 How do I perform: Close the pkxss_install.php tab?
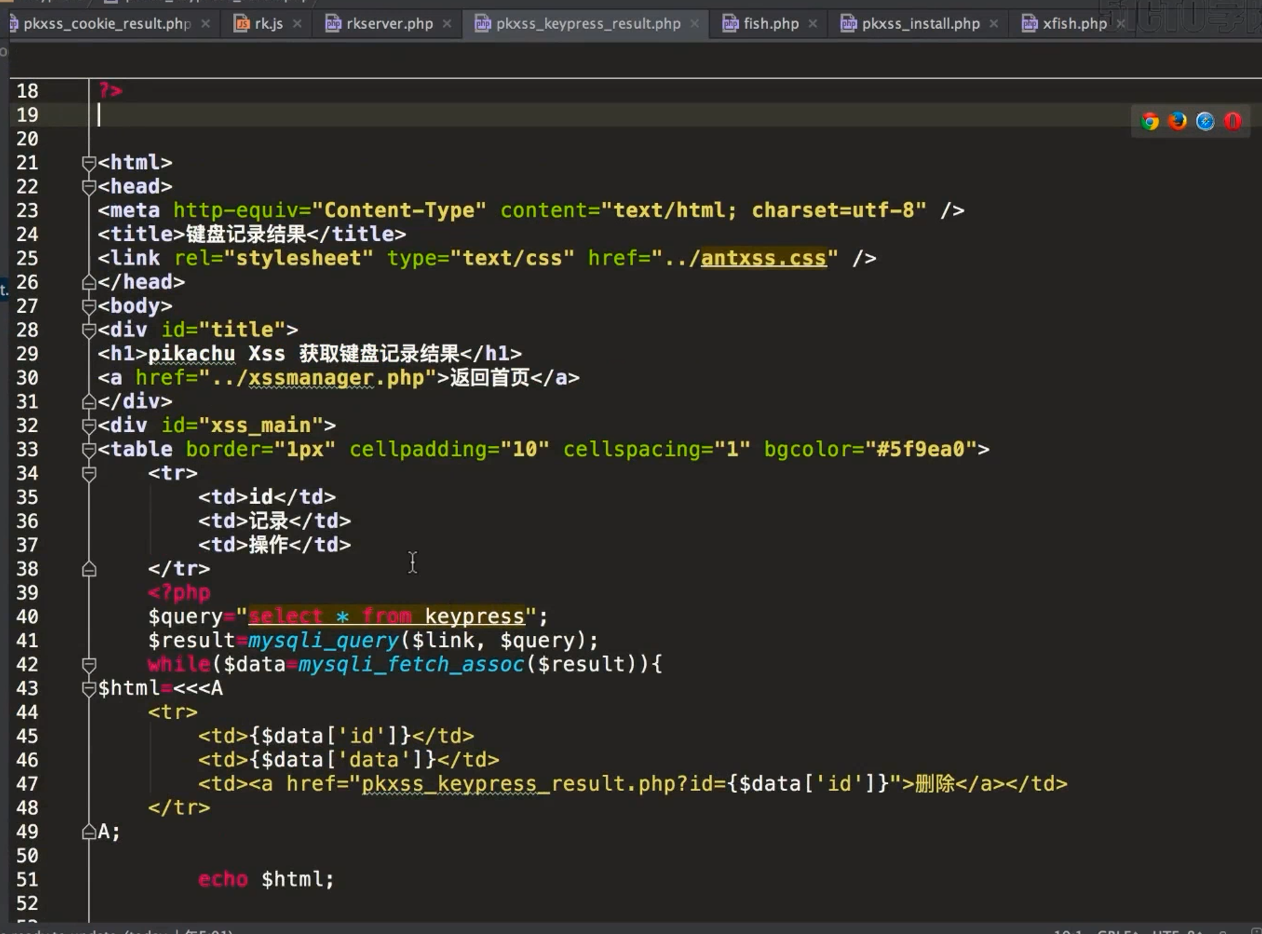click(994, 23)
